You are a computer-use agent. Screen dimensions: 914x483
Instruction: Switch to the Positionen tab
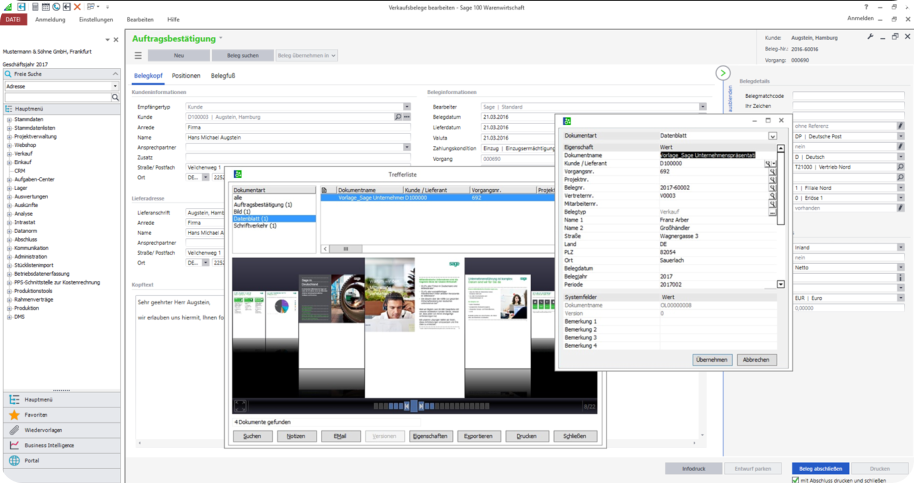coord(186,76)
